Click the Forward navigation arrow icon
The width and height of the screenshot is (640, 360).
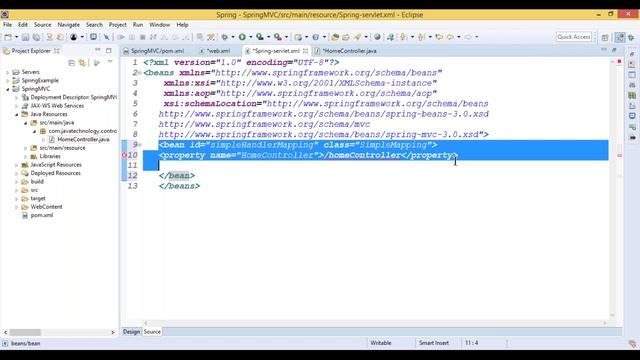[x=468, y=37]
